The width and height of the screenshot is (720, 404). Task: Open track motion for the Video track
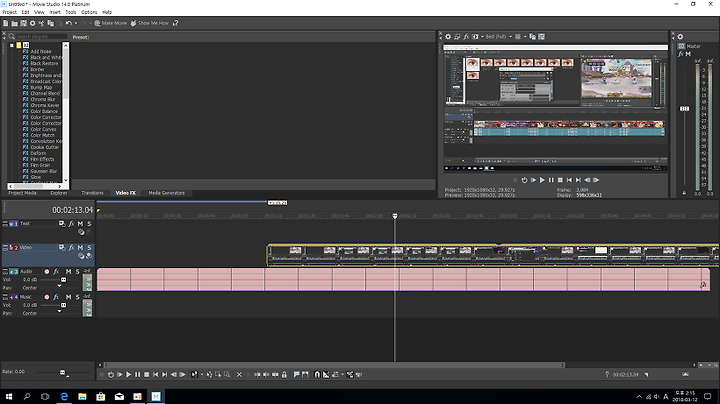[x=62, y=247]
